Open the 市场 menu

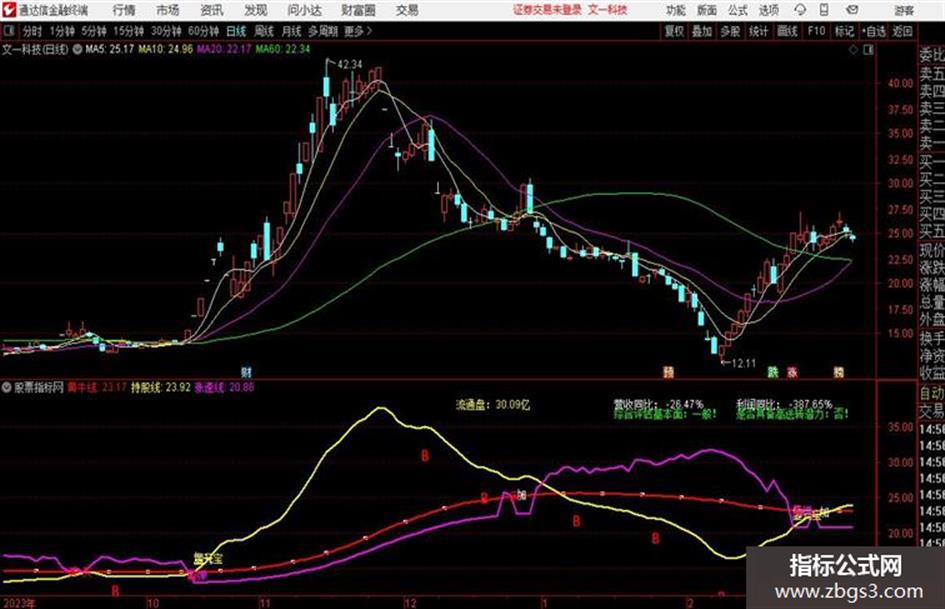(x=168, y=10)
